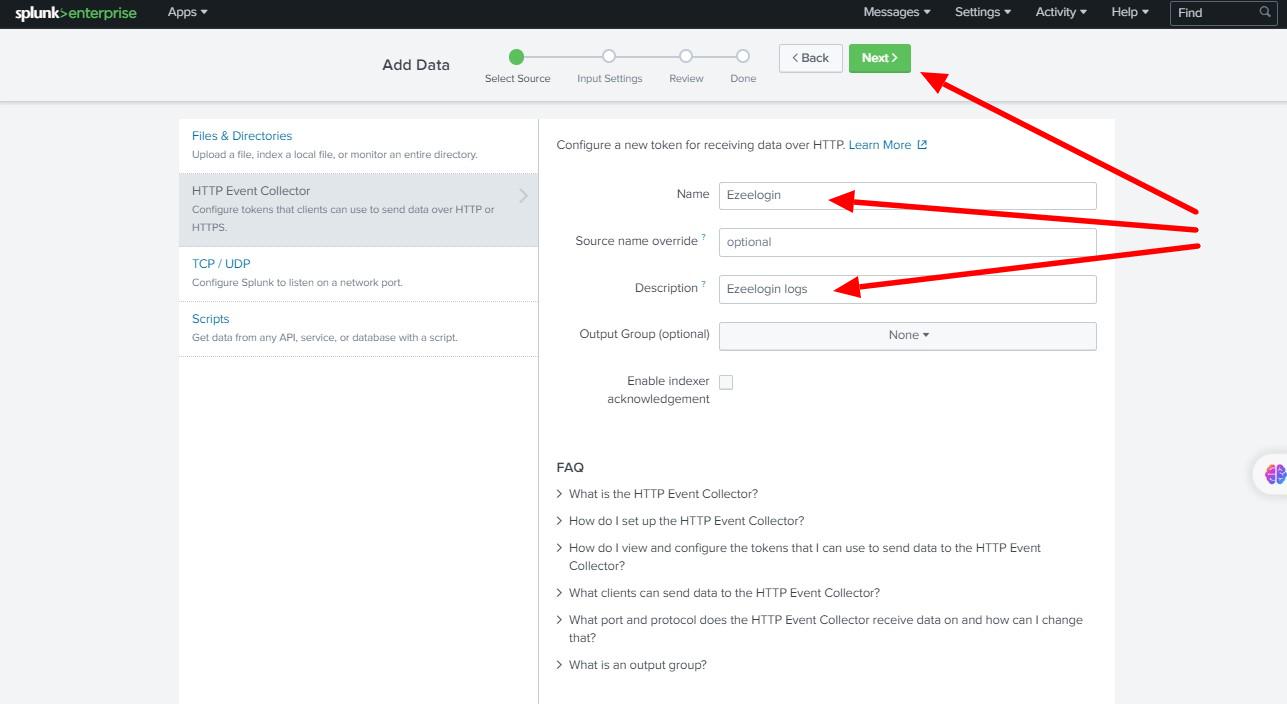Open the Messages menu
The image size is (1287, 704).
(x=896, y=12)
